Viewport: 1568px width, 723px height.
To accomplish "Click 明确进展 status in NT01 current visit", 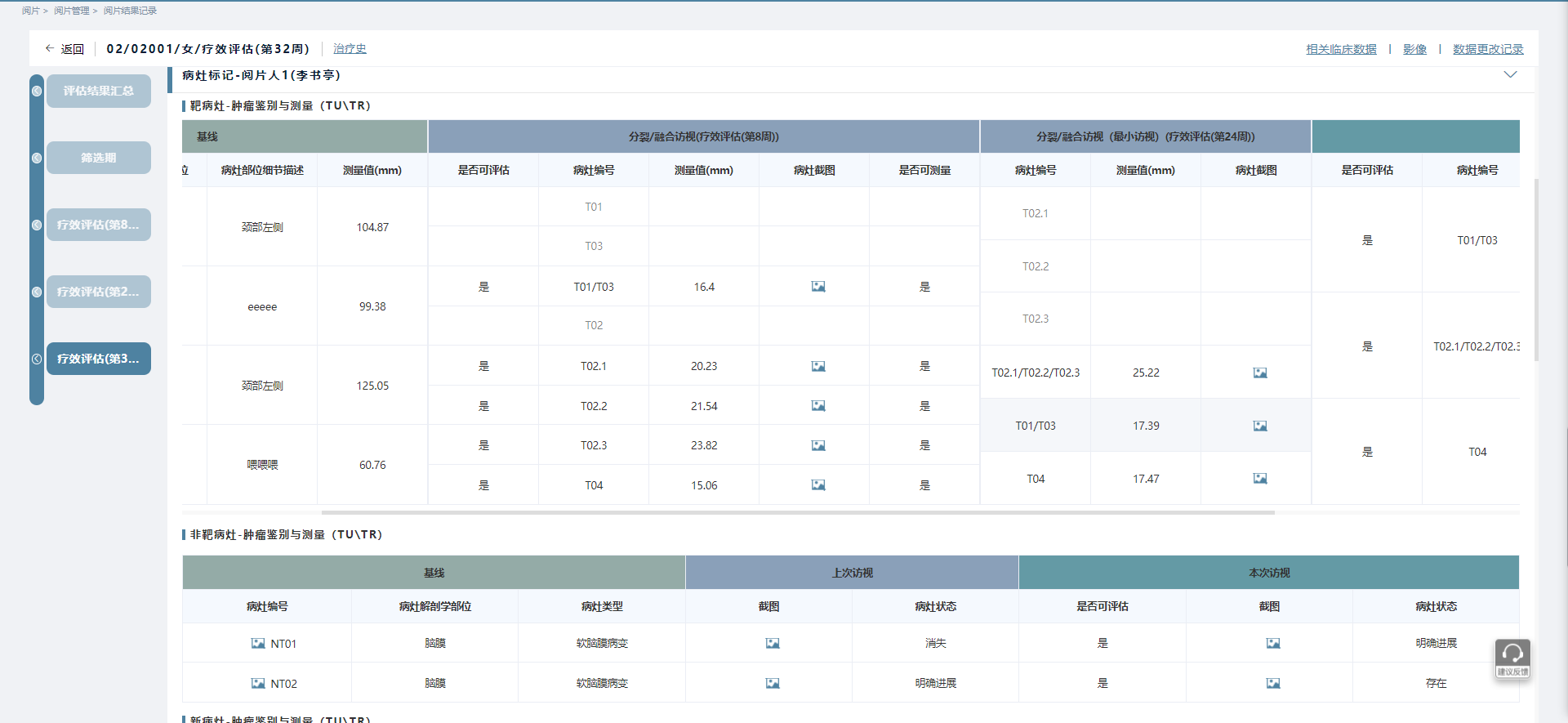I will 1437,644.
